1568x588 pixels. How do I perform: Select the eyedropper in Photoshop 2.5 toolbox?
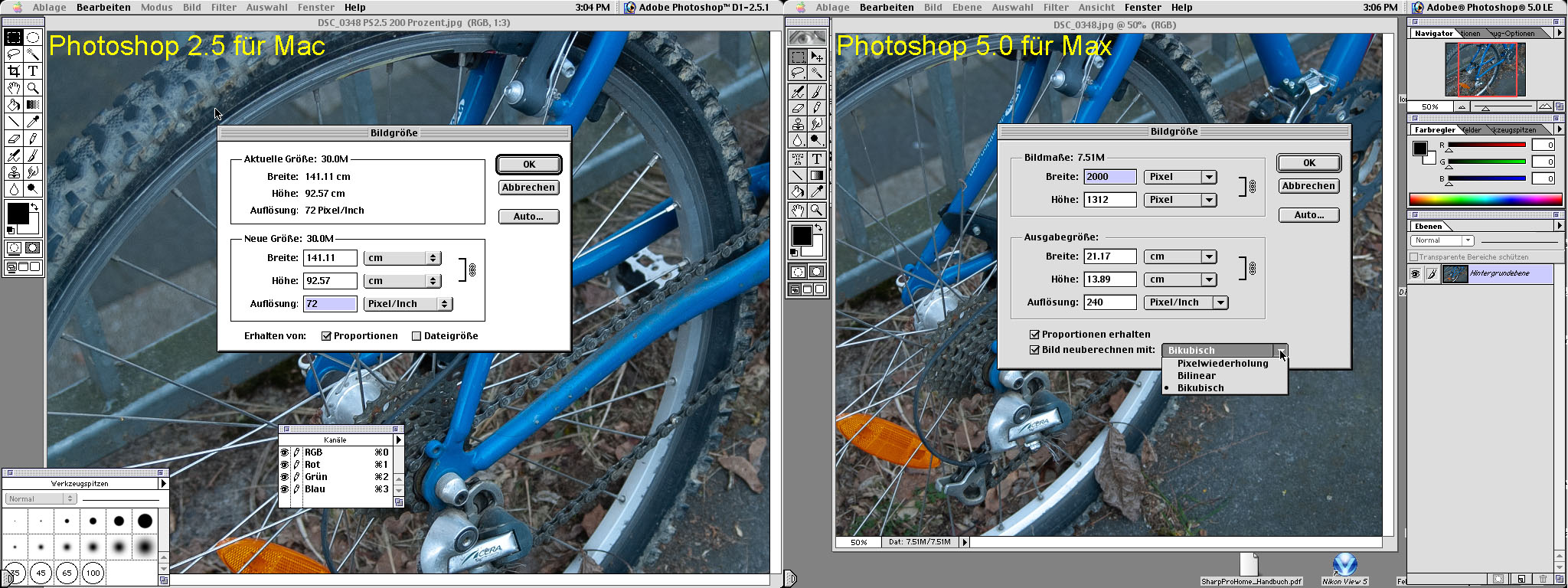pos(33,121)
